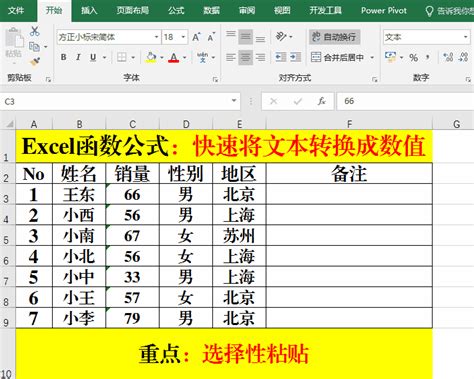Image resolution: width=474 pixels, height=379 pixels.
Task: Click the 备注 header cell
Action: tap(349, 174)
